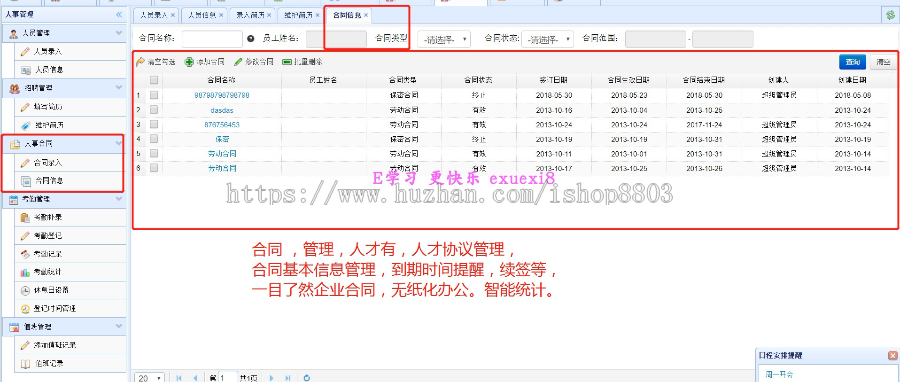Click the 清空勾选 toolbar action
The image size is (900, 382).
coord(156,62)
